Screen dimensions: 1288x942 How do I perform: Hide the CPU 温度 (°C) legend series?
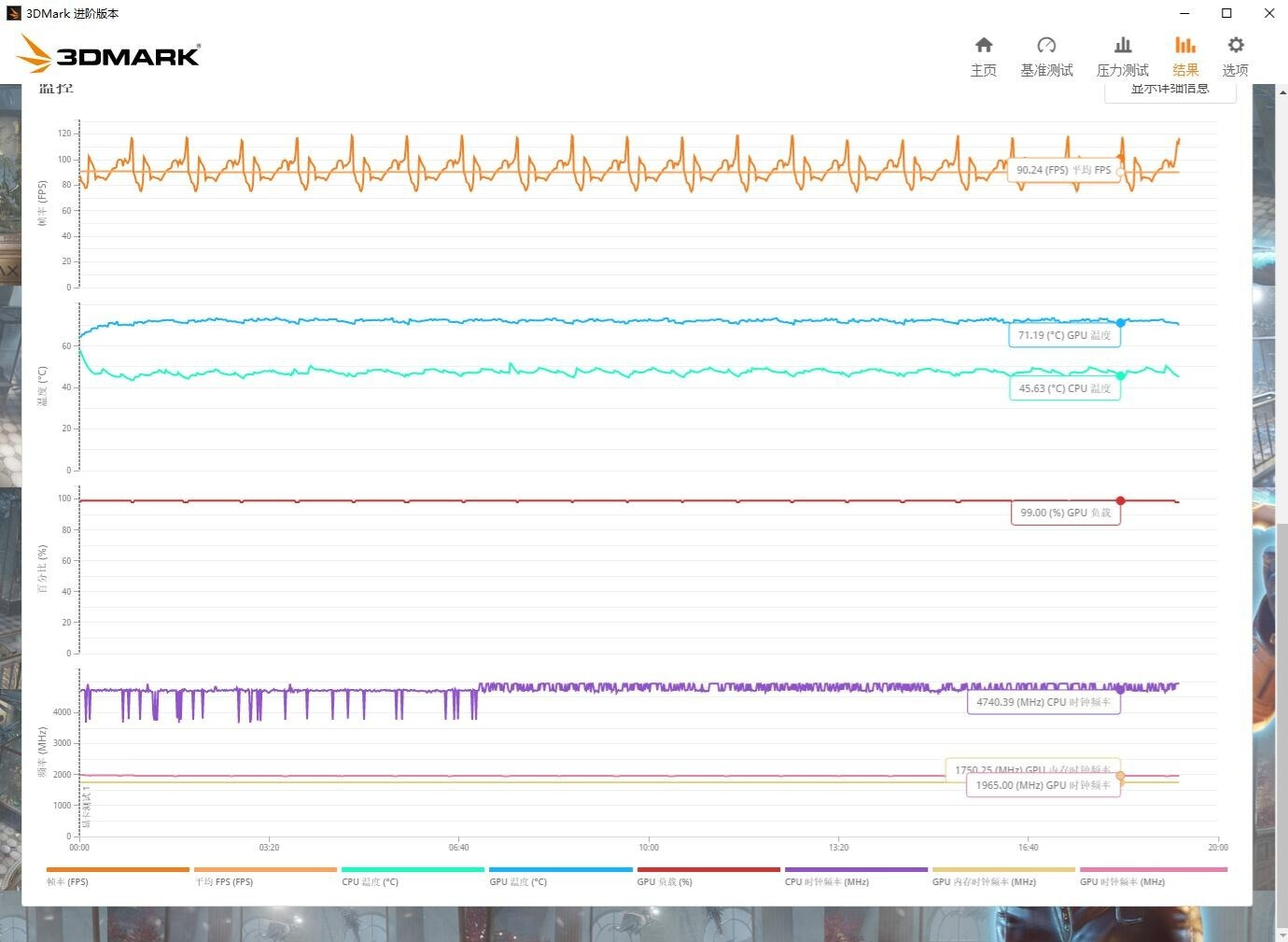(x=371, y=881)
